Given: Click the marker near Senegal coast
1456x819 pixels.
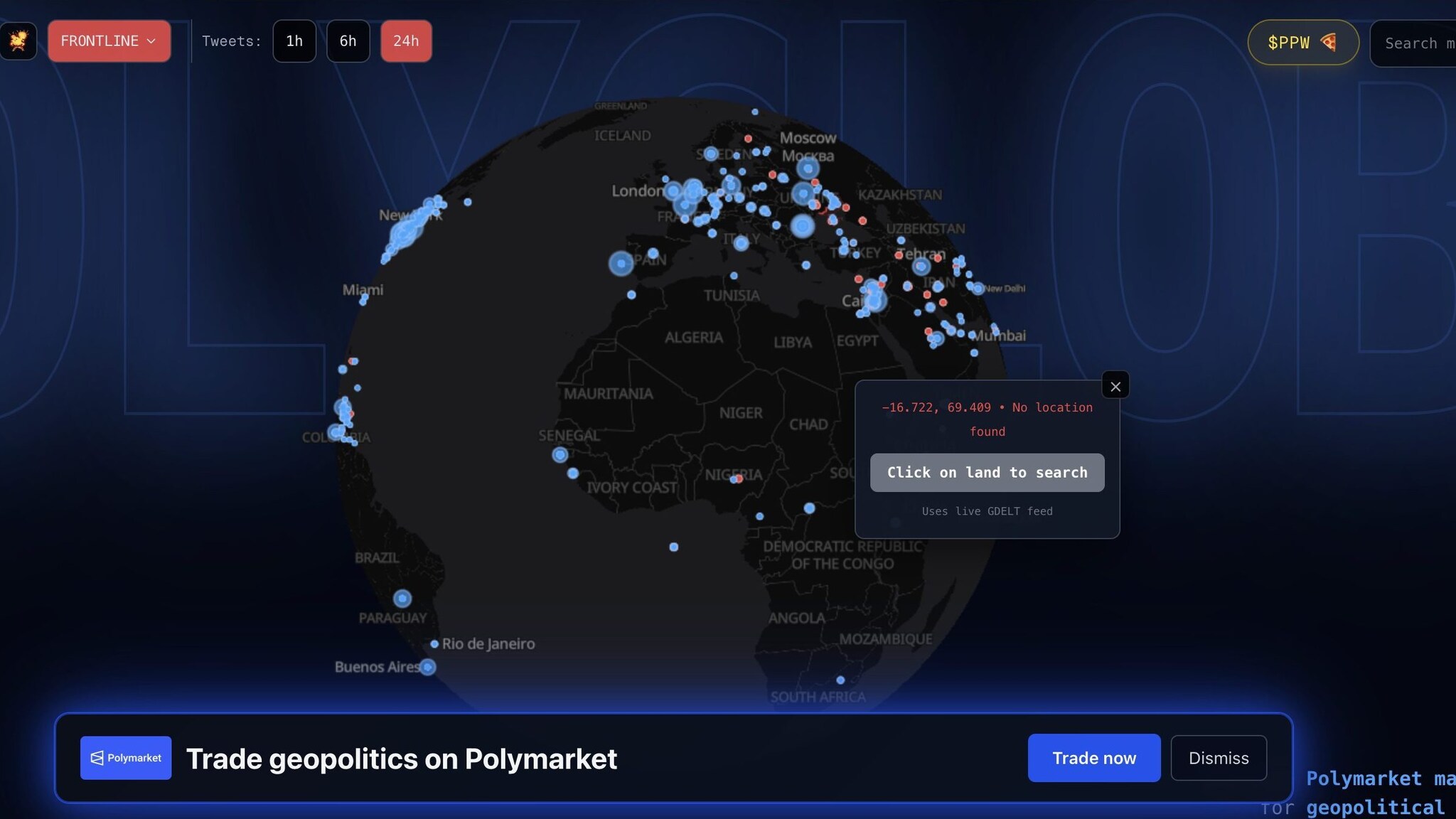Looking at the screenshot, I should click(x=560, y=454).
